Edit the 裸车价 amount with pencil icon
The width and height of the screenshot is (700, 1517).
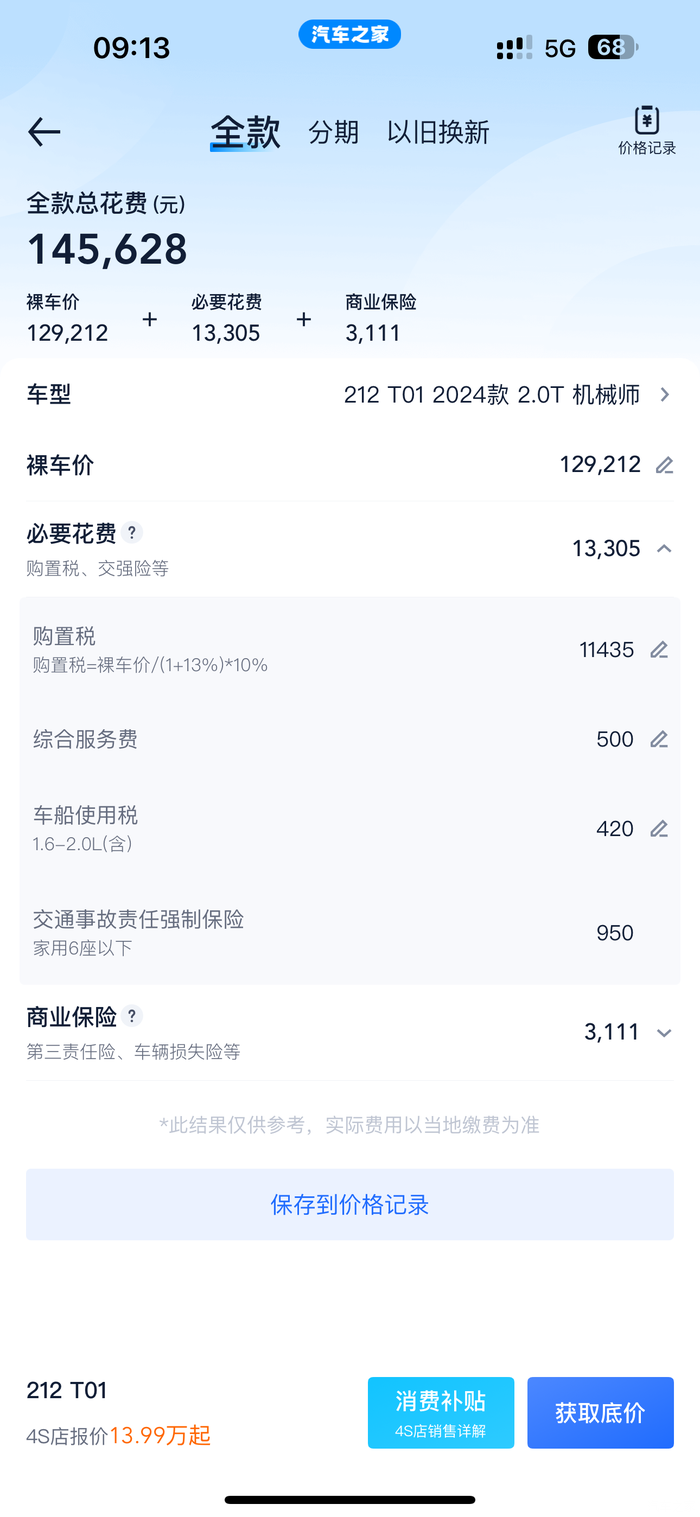pyautogui.click(x=664, y=465)
